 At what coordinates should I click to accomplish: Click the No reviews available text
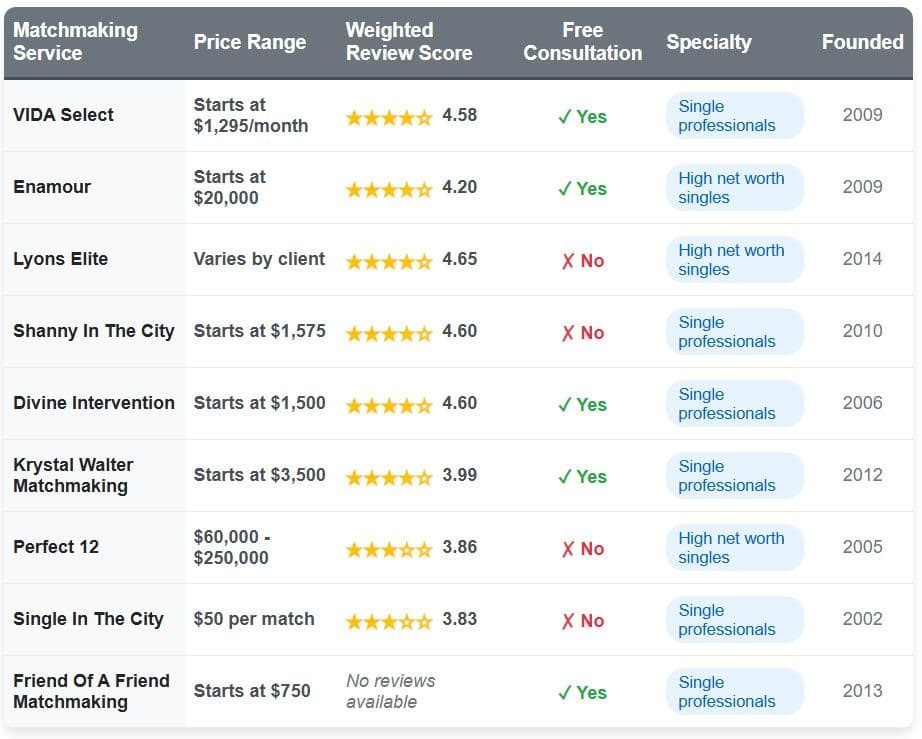pos(390,691)
